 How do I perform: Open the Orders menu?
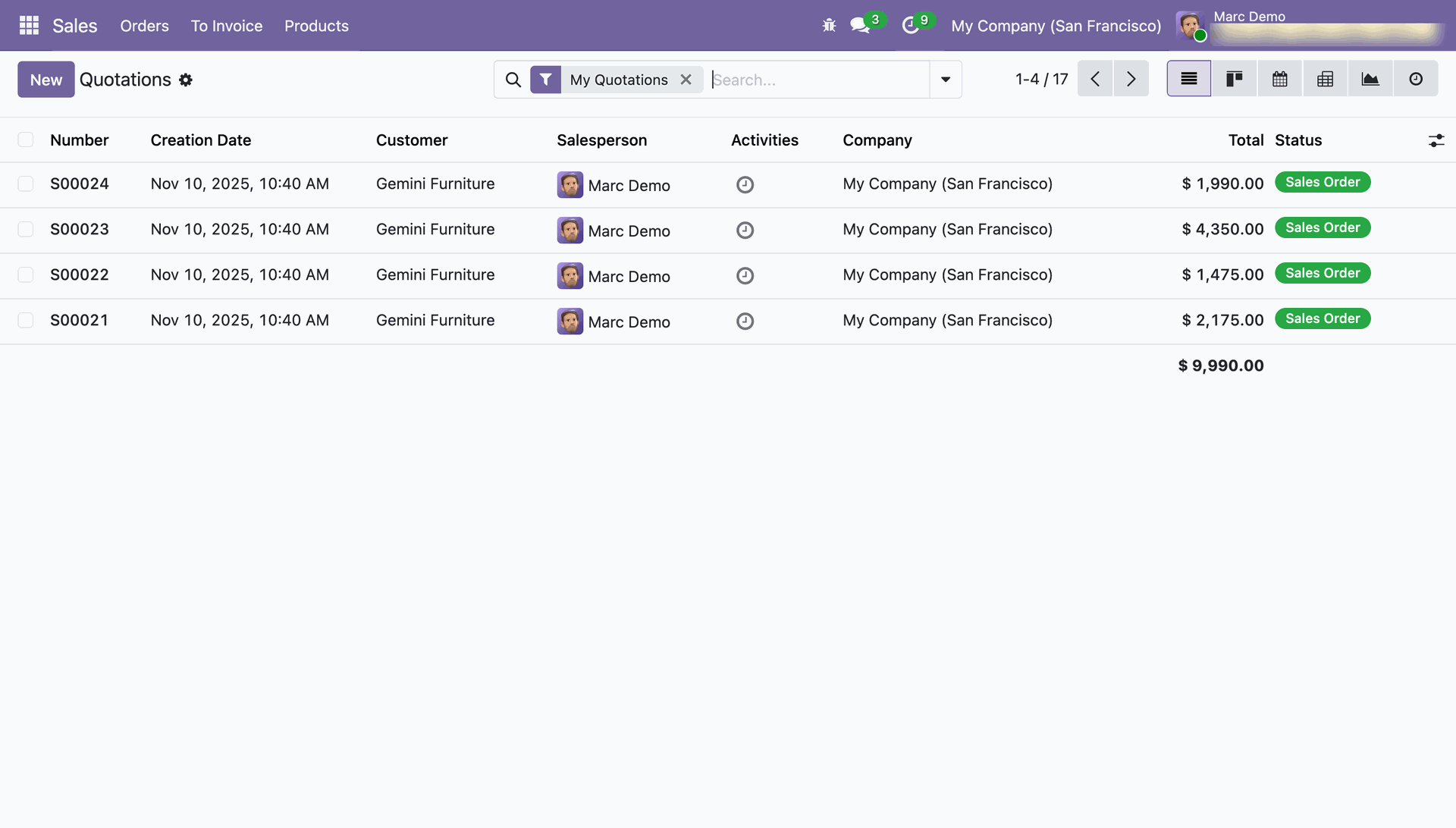pyautogui.click(x=144, y=26)
